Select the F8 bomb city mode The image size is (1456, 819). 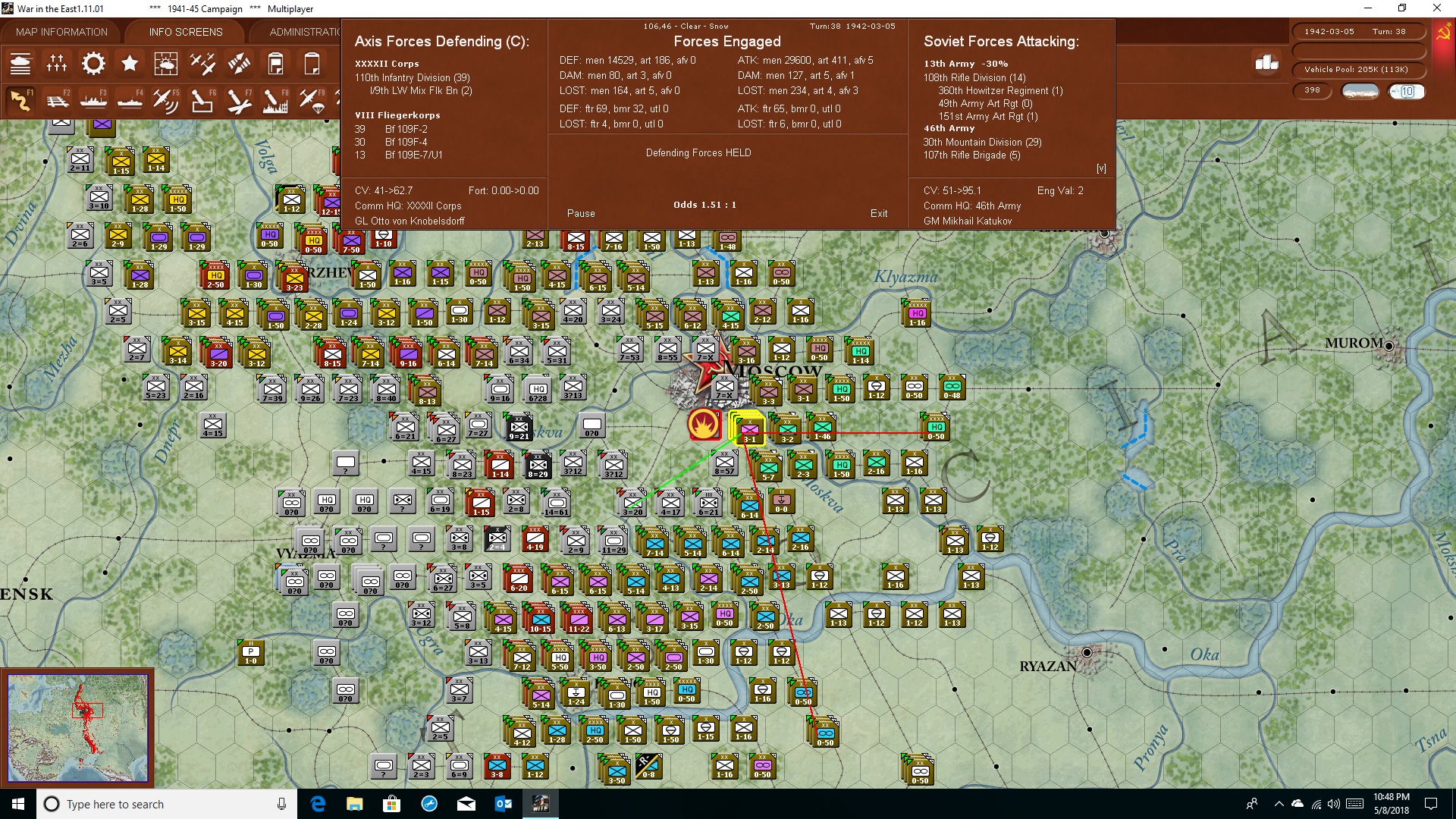pos(275,100)
